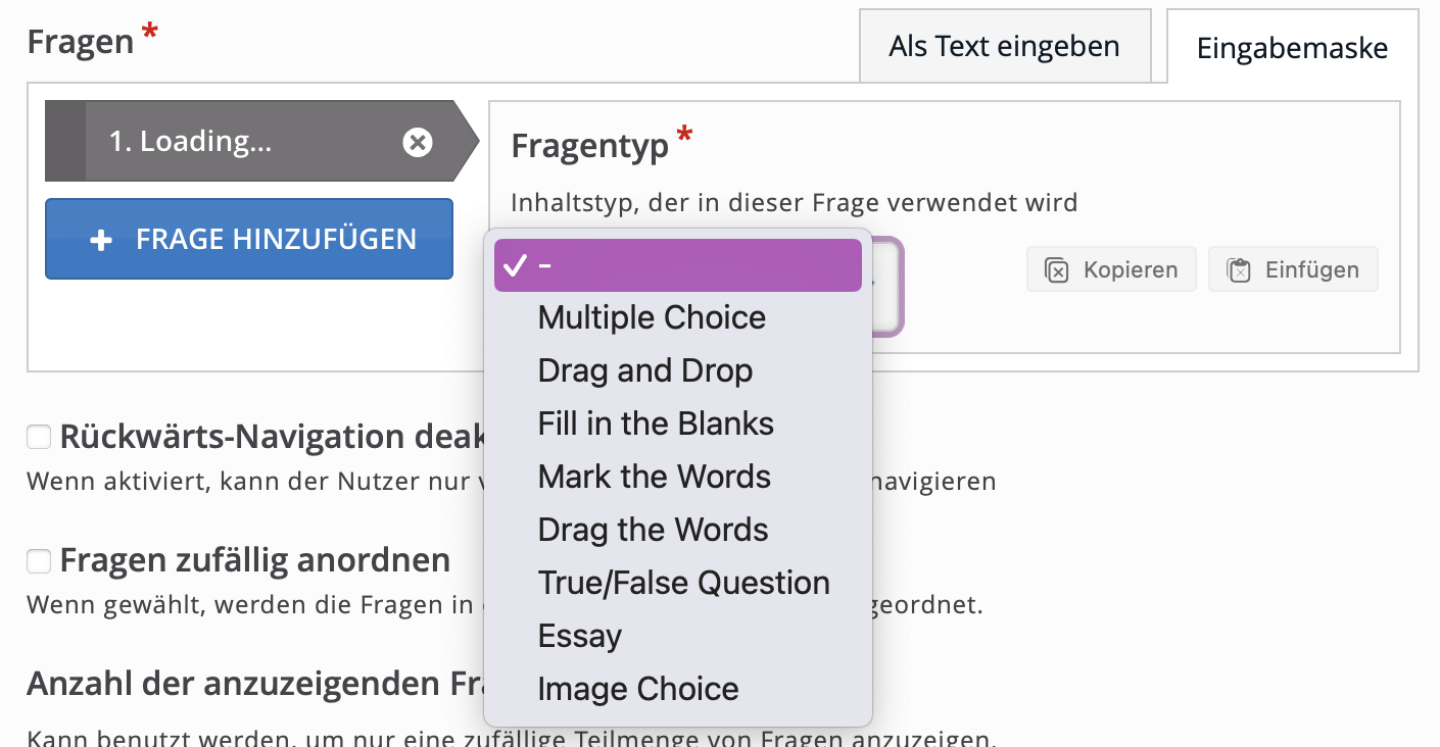The width and height of the screenshot is (1440, 747).
Task: Select the "1. Loading..." question entry
Action: tap(220, 141)
